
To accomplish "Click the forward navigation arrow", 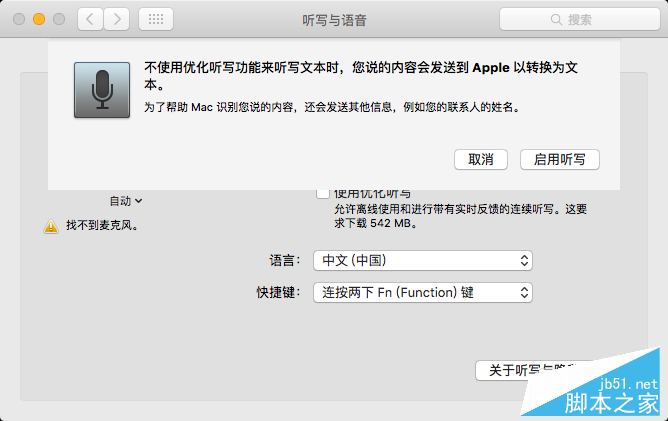I will [x=117, y=19].
